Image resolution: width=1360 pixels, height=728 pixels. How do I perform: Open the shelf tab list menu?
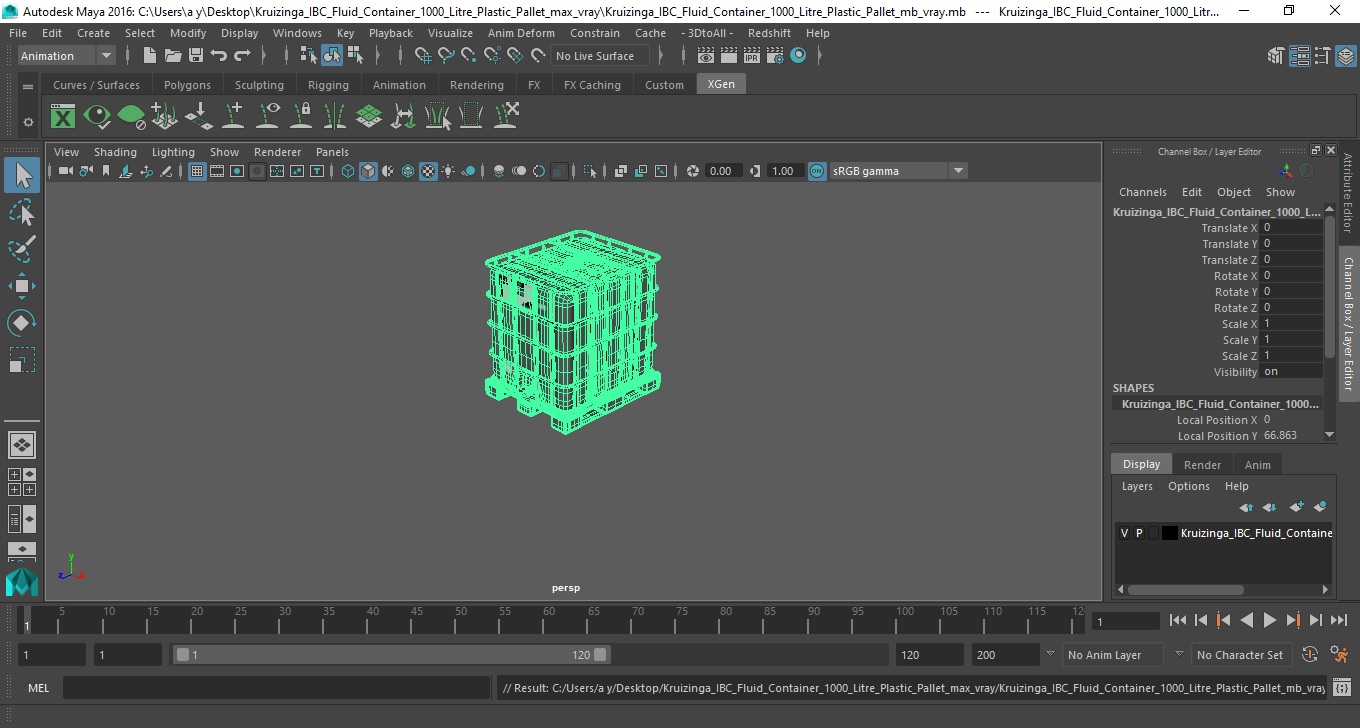click(x=28, y=87)
